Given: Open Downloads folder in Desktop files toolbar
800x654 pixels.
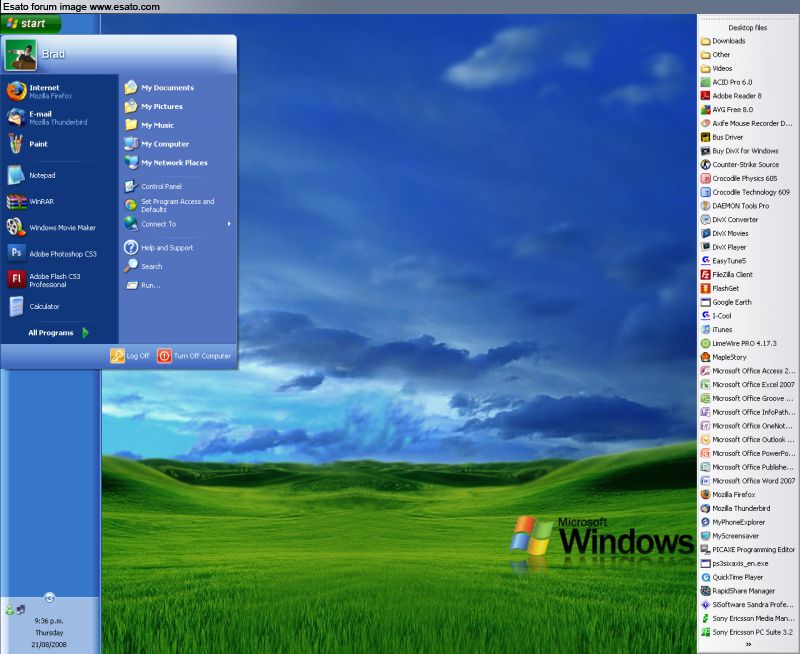Looking at the screenshot, I should tap(723, 41).
